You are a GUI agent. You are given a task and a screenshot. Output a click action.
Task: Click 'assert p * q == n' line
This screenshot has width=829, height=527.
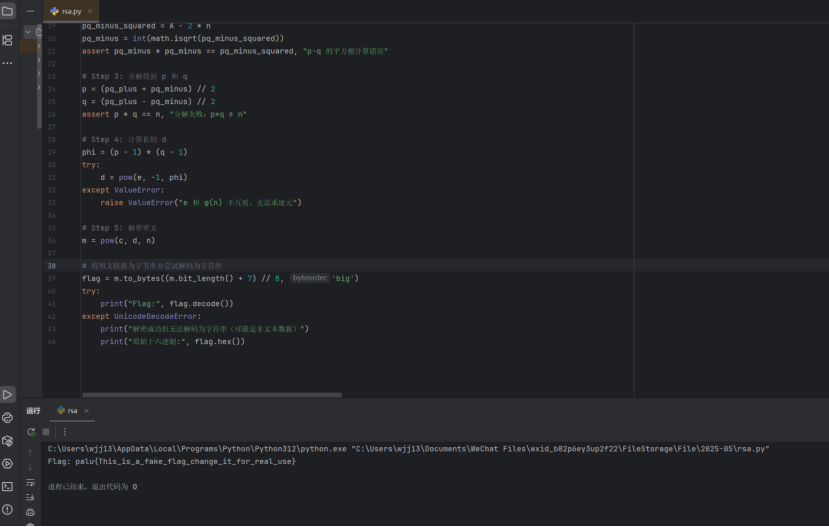click(164, 114)
